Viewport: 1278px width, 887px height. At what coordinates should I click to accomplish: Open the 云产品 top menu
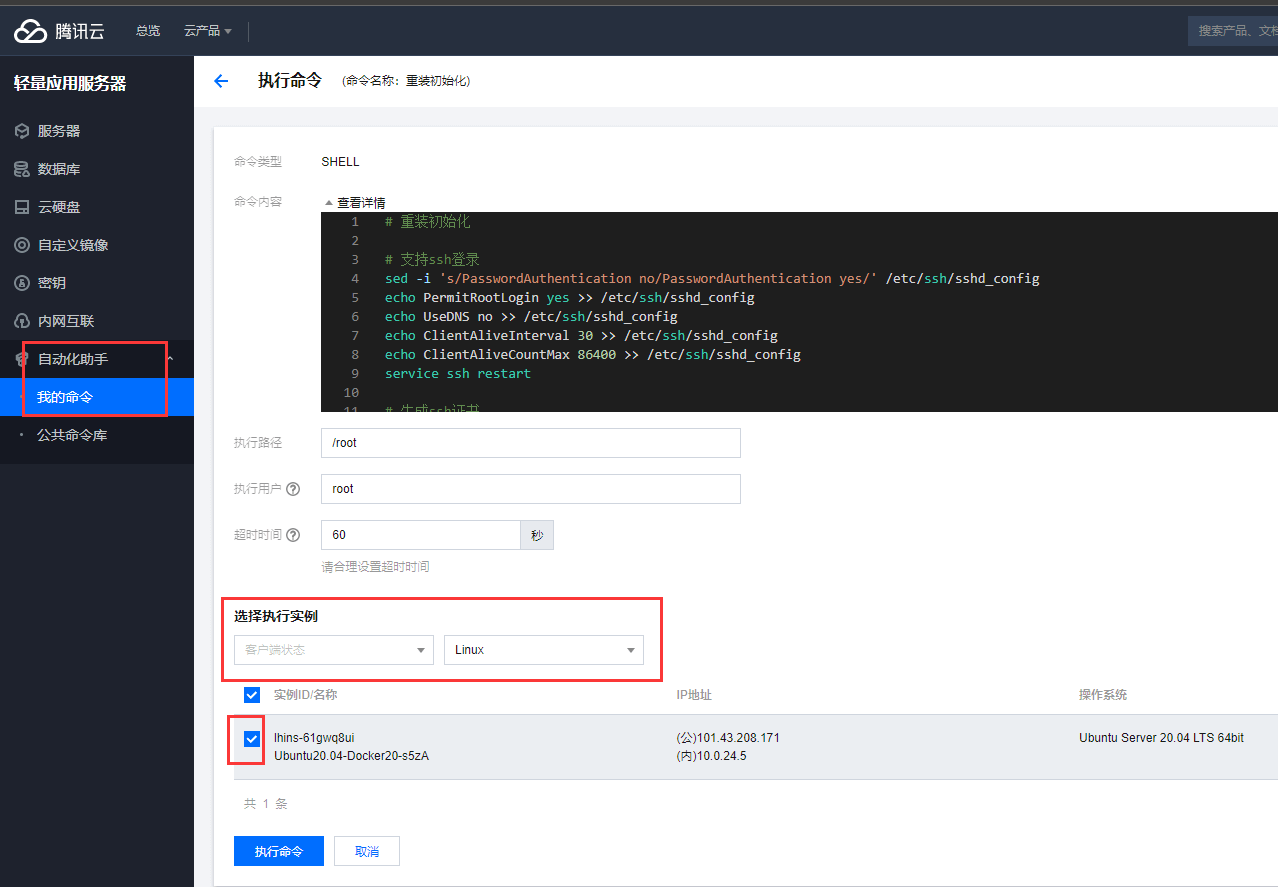coord(207,31)
